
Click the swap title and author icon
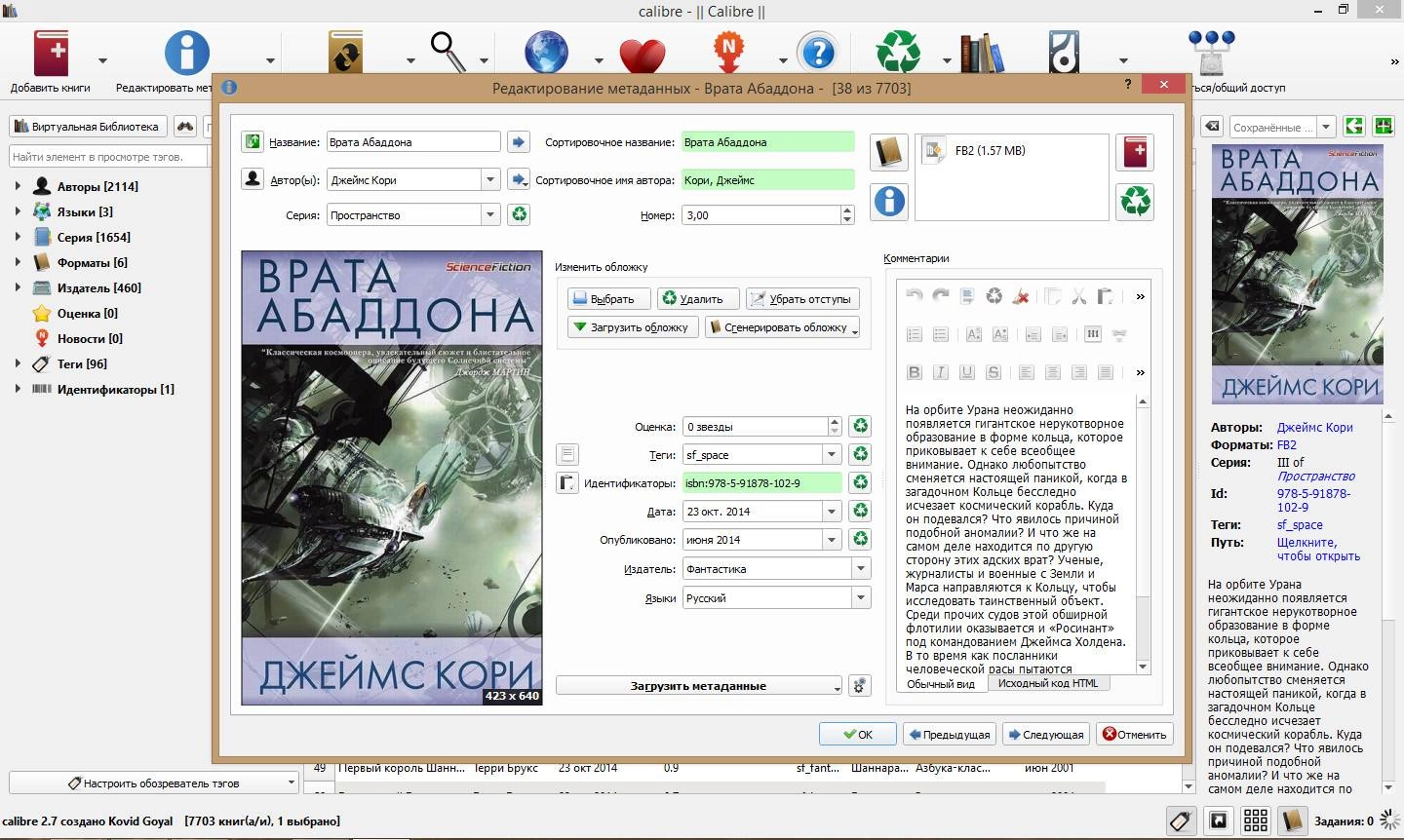click(253, 141)
